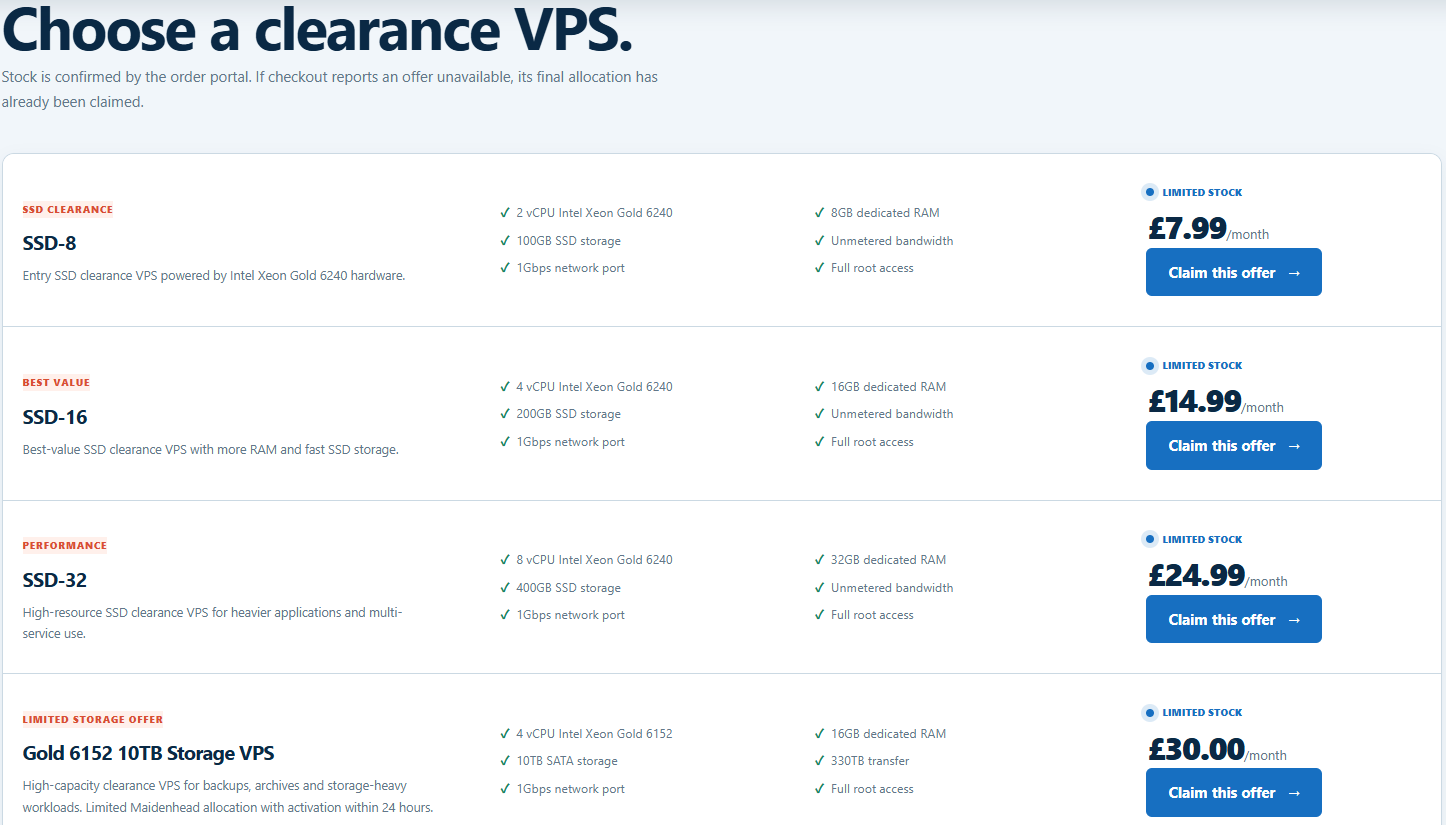The image size is (1446, 825).
Task: Claim the SSD-8 offer
Action: pyautogui.click(x=1233, y=272)
